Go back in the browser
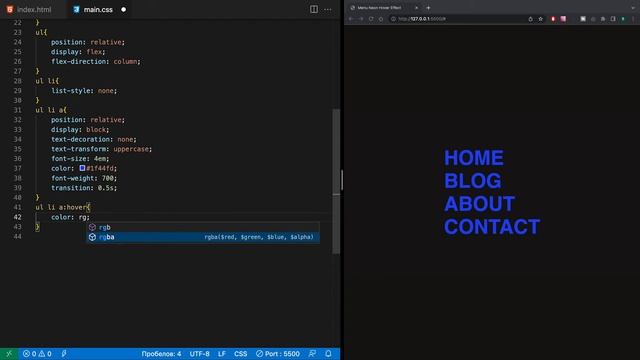Screen dimensions: 640x360 click(351, 19)
